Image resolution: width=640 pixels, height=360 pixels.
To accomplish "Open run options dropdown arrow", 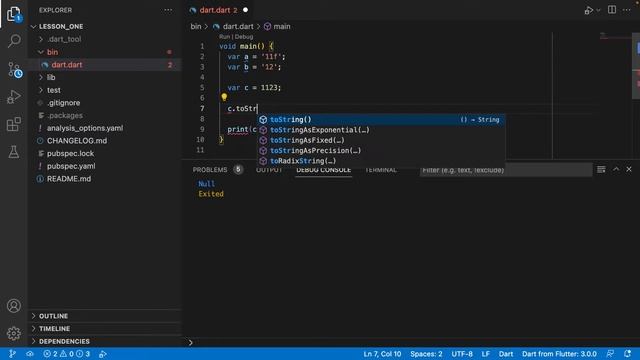I will click(598, 10).
